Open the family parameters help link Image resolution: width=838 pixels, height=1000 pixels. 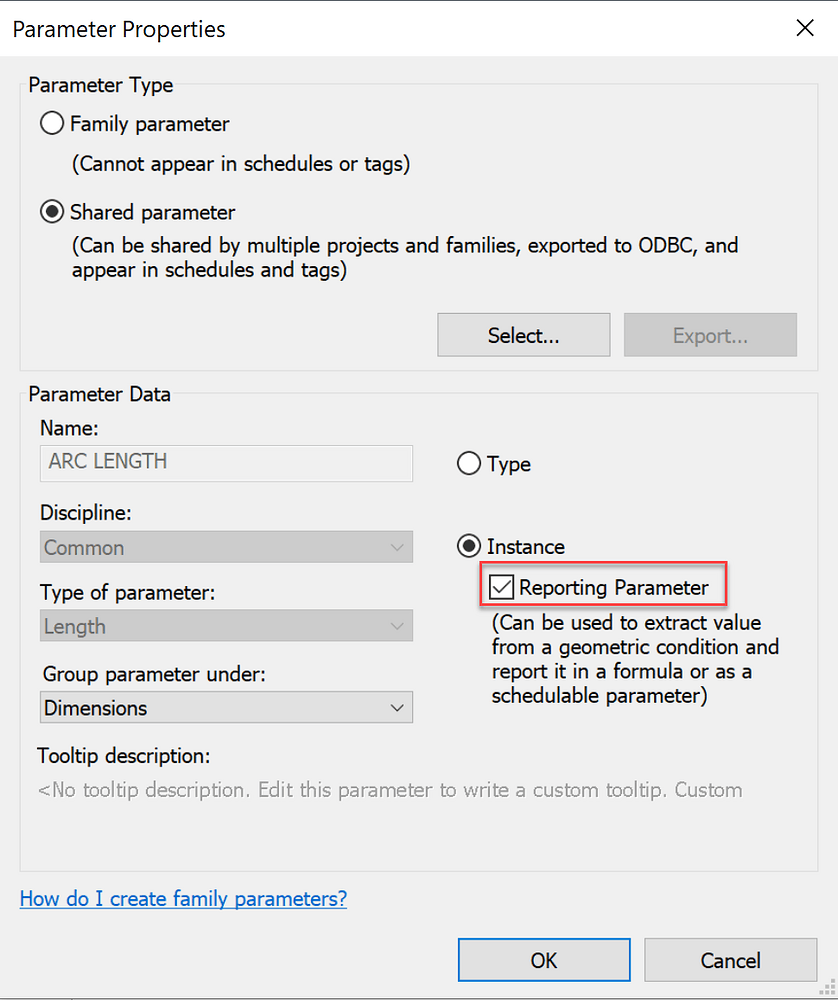[183, 898]
